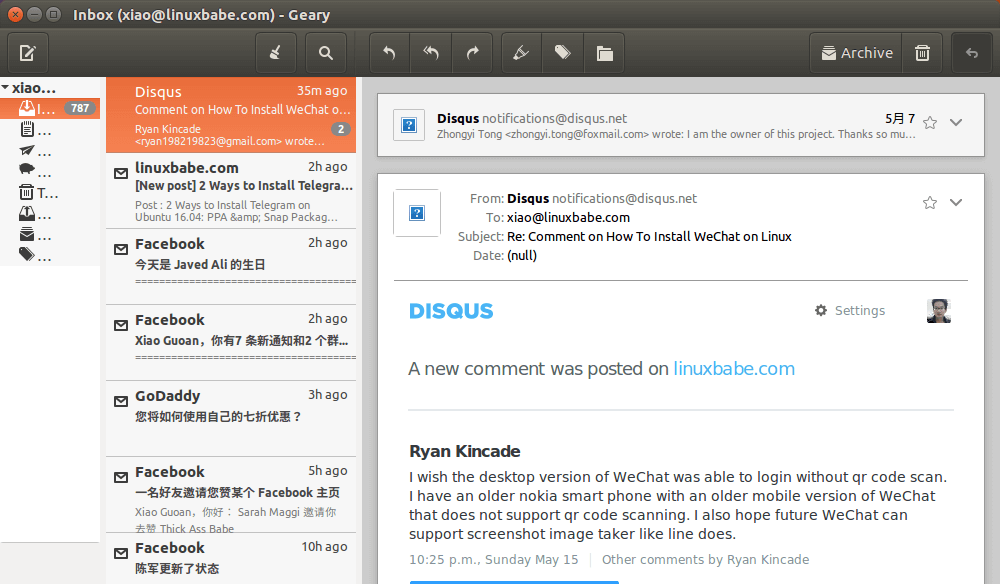The width and height of the screenshot is (1000, 584).
Task: Click the compose new message icon
Action: pyautogui.click(x=28, y=53)
